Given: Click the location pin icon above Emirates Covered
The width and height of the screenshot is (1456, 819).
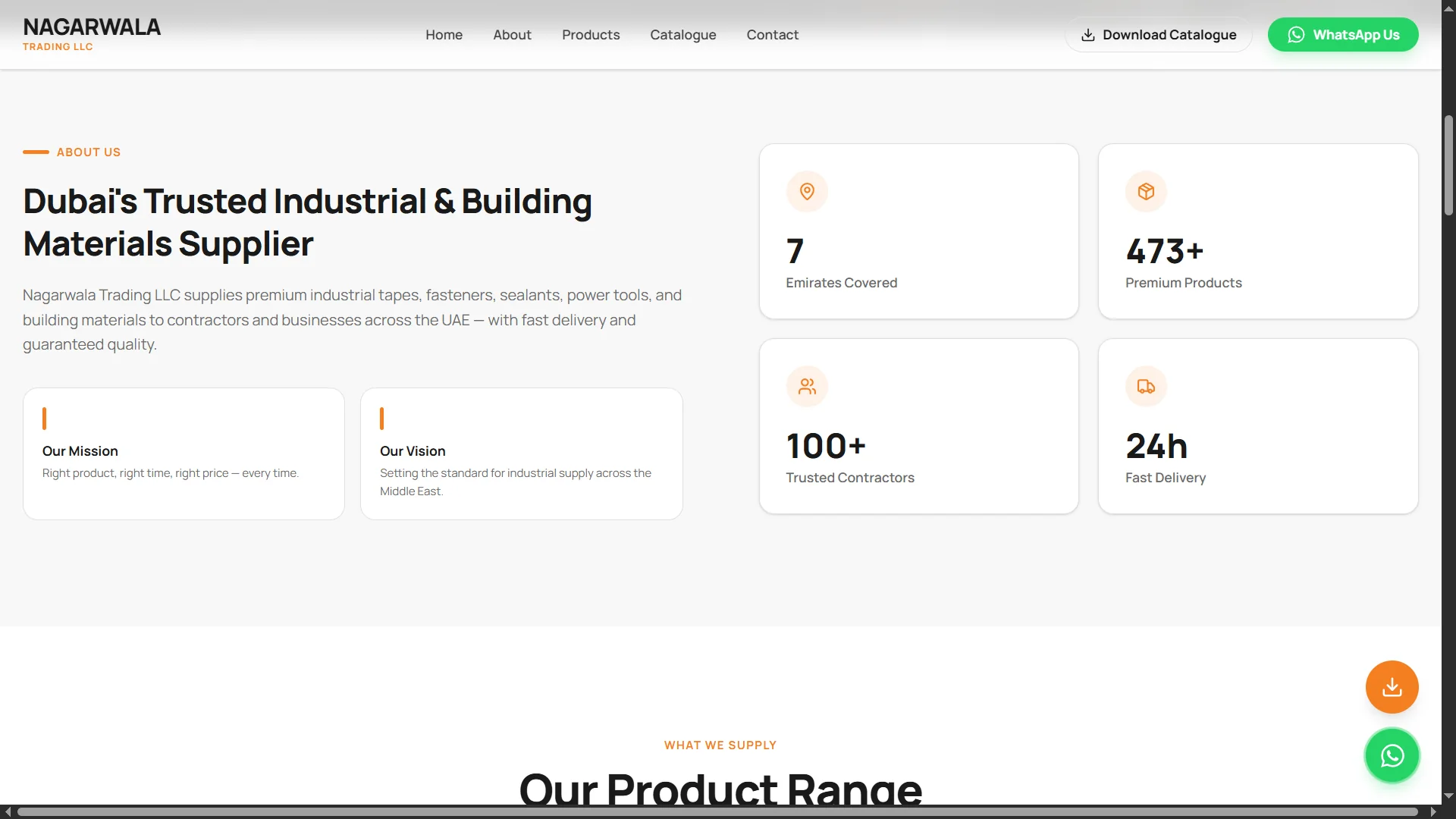Looking at the screenshot, I should click(807, 192).
